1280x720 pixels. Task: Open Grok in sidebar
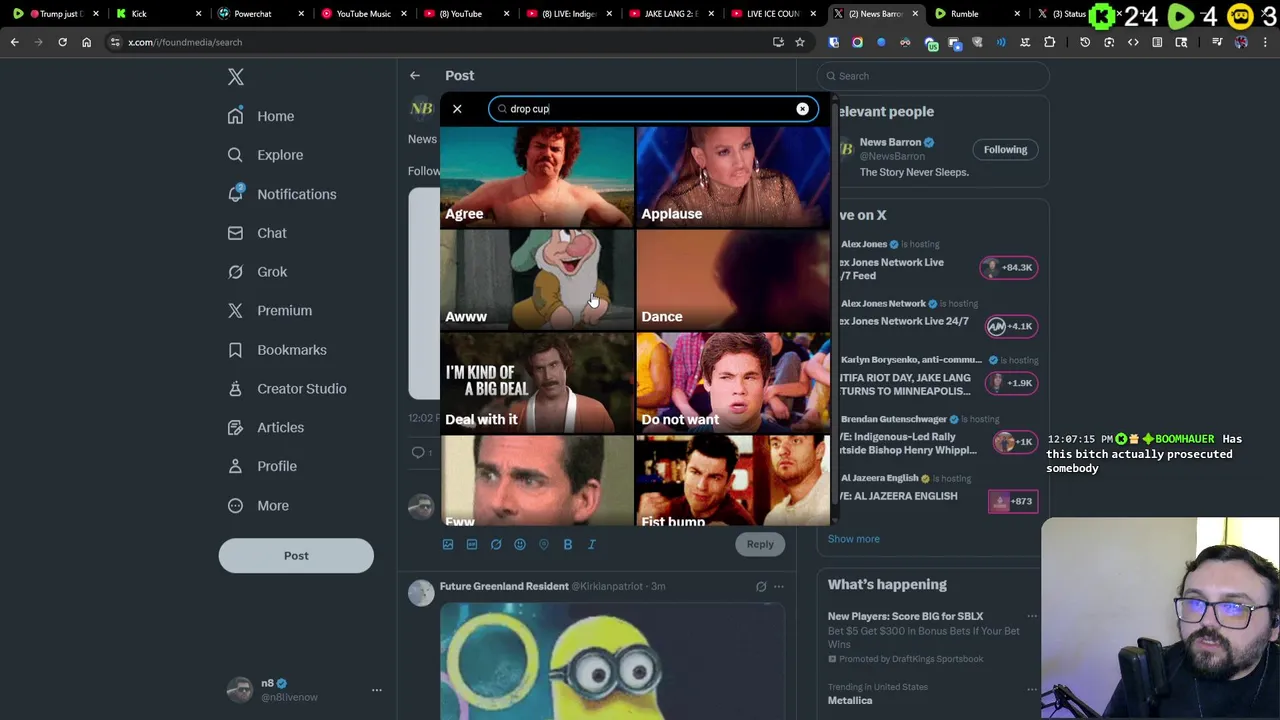257,272
